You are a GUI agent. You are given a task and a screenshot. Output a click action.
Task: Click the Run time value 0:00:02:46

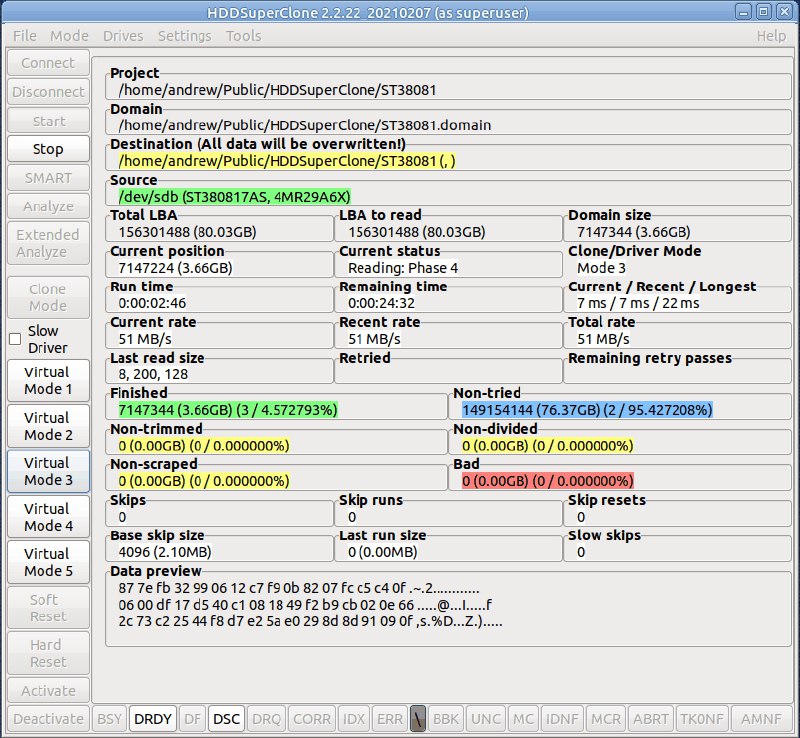152,303
